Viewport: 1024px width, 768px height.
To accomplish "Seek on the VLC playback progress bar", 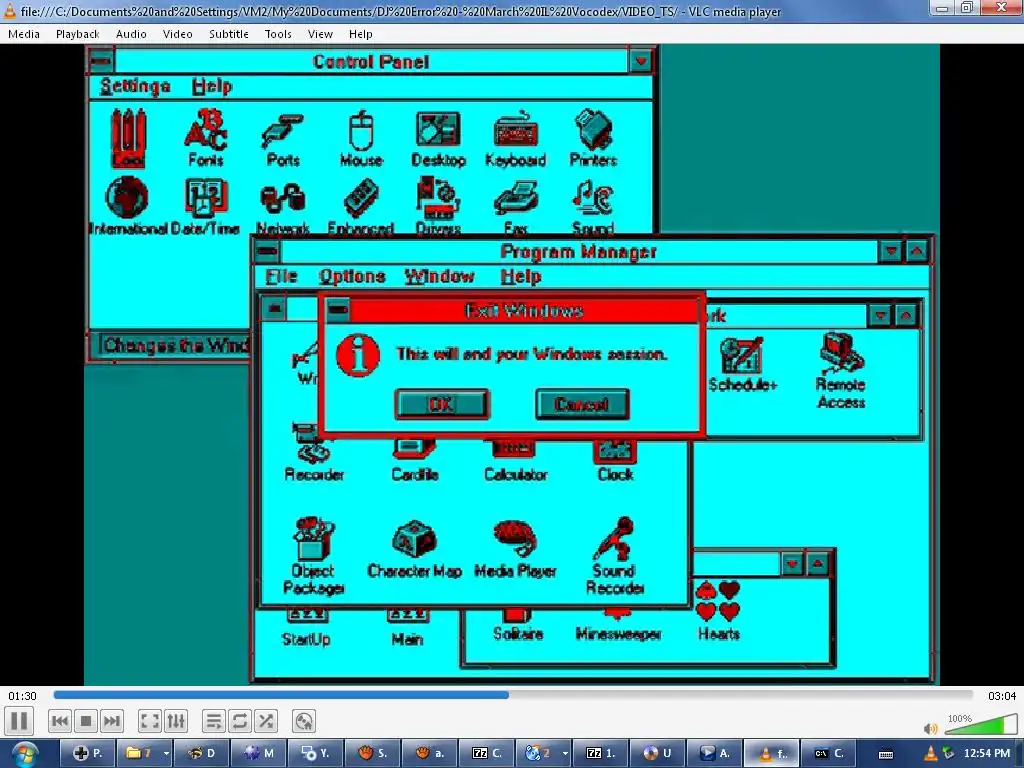I will pyautogui.click(x=513, y=696).
